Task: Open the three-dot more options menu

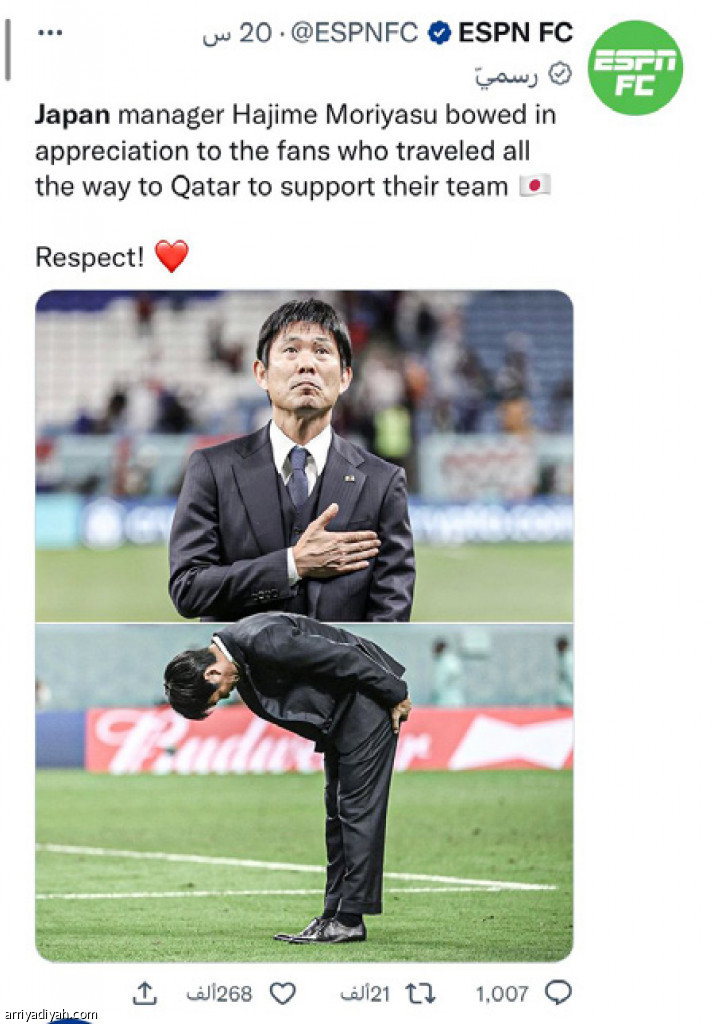Action: click(50, 32)
